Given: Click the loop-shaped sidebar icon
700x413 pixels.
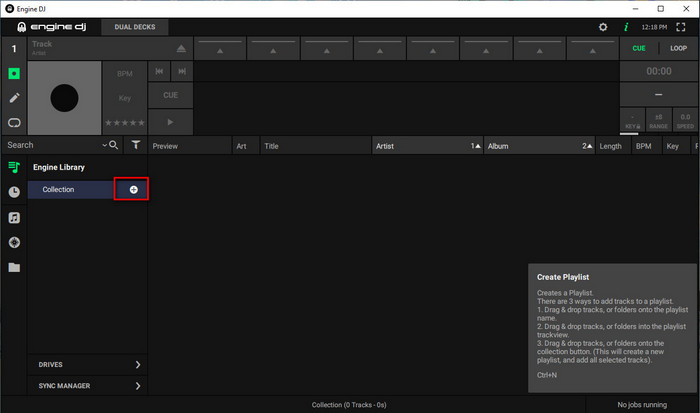Looking at the screenshot, I should (x=14, y=122).
